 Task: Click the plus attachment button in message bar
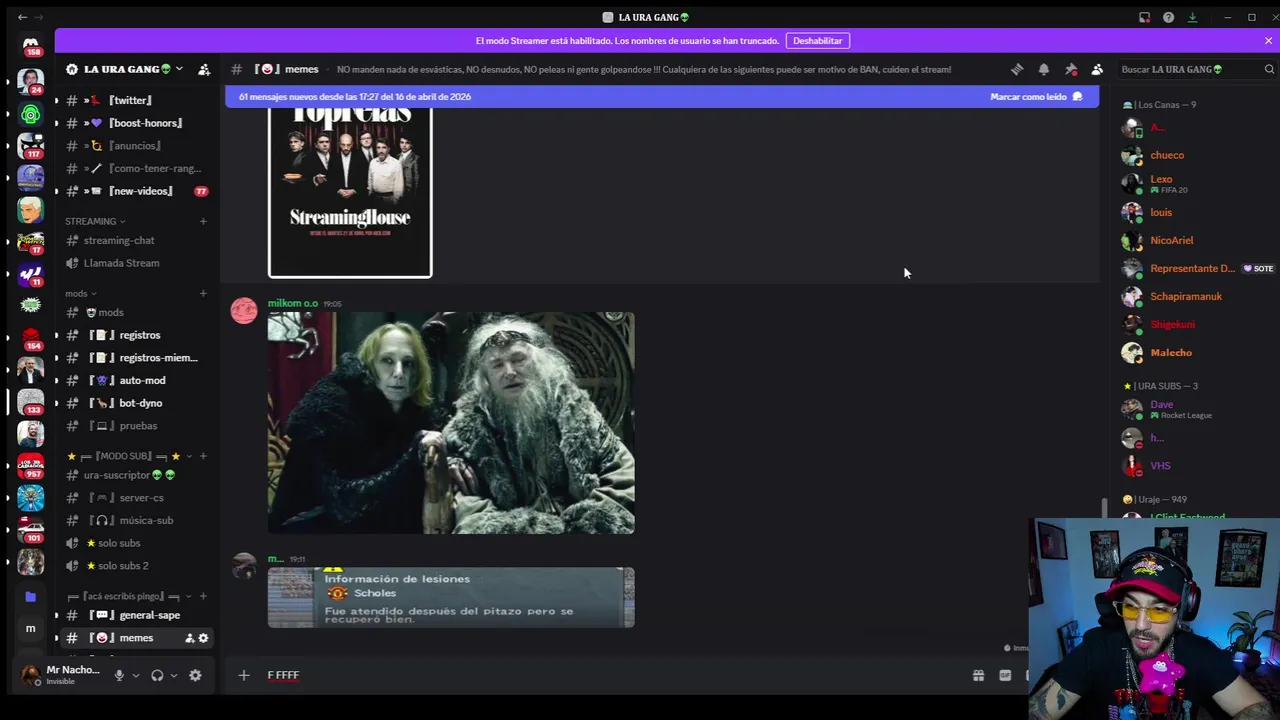(x=243, y=675)
